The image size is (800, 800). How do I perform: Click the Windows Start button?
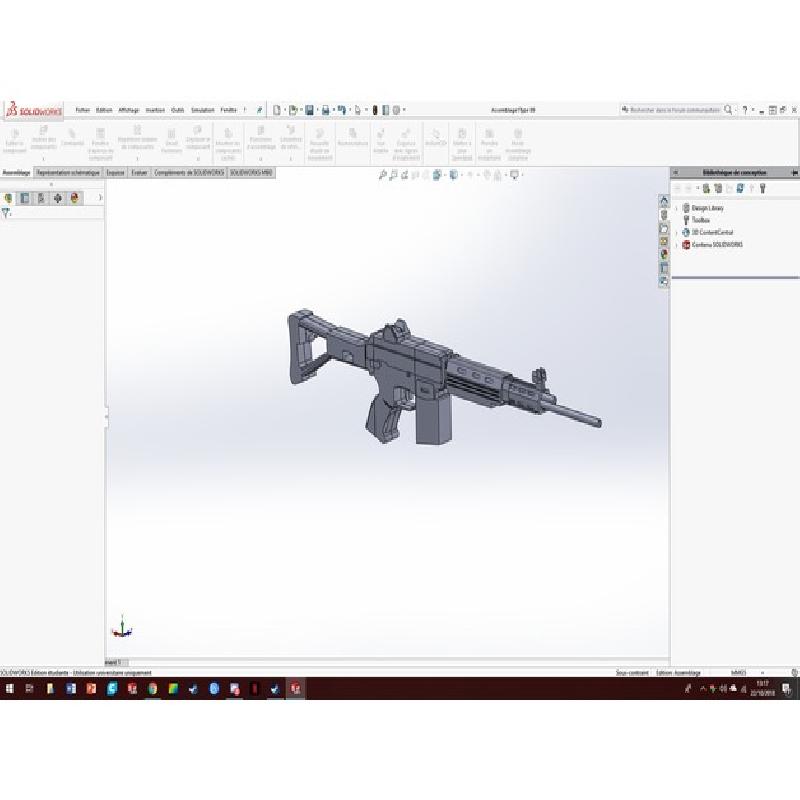[x=9, y=689]
